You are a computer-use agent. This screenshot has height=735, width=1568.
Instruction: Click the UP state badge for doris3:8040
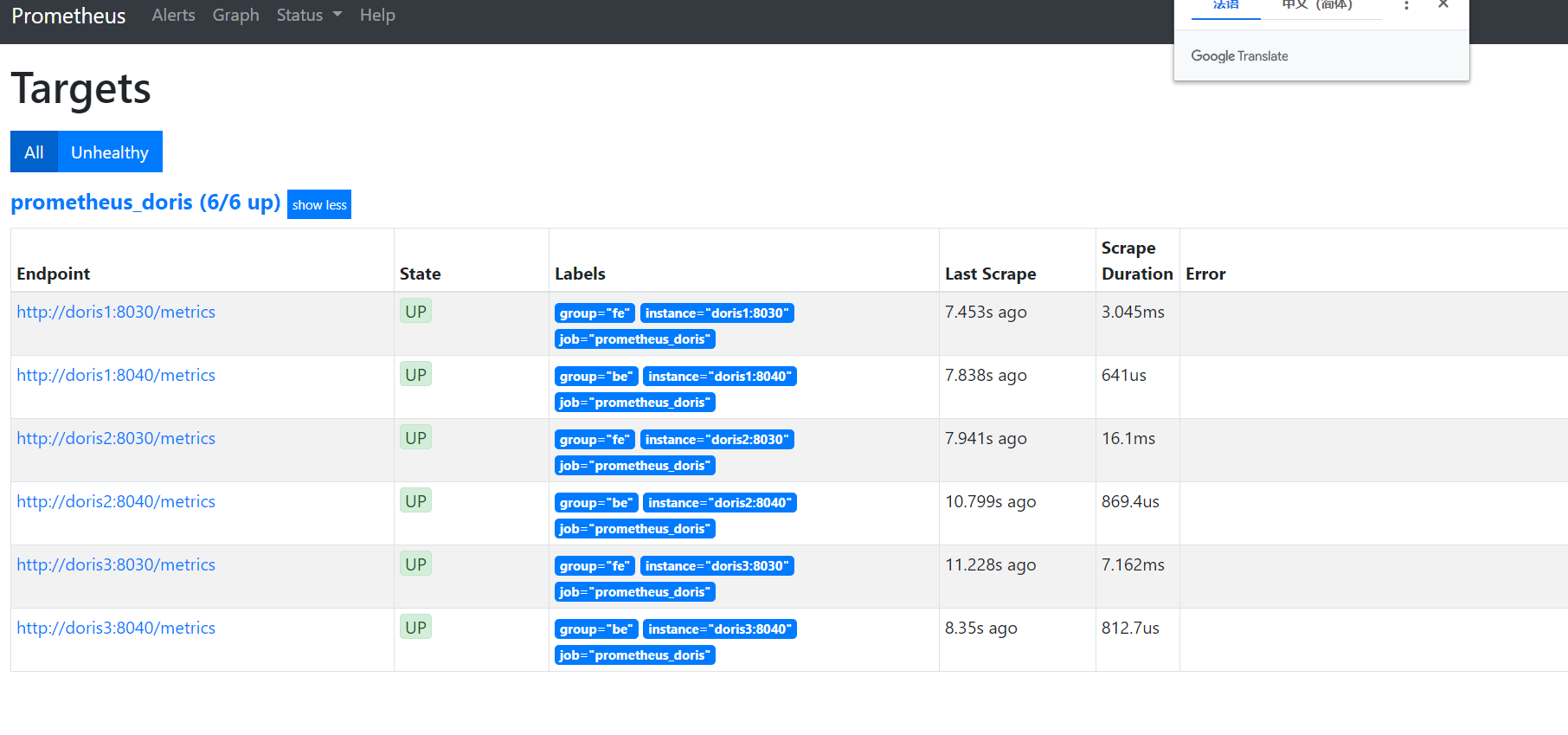pos(416,628)
